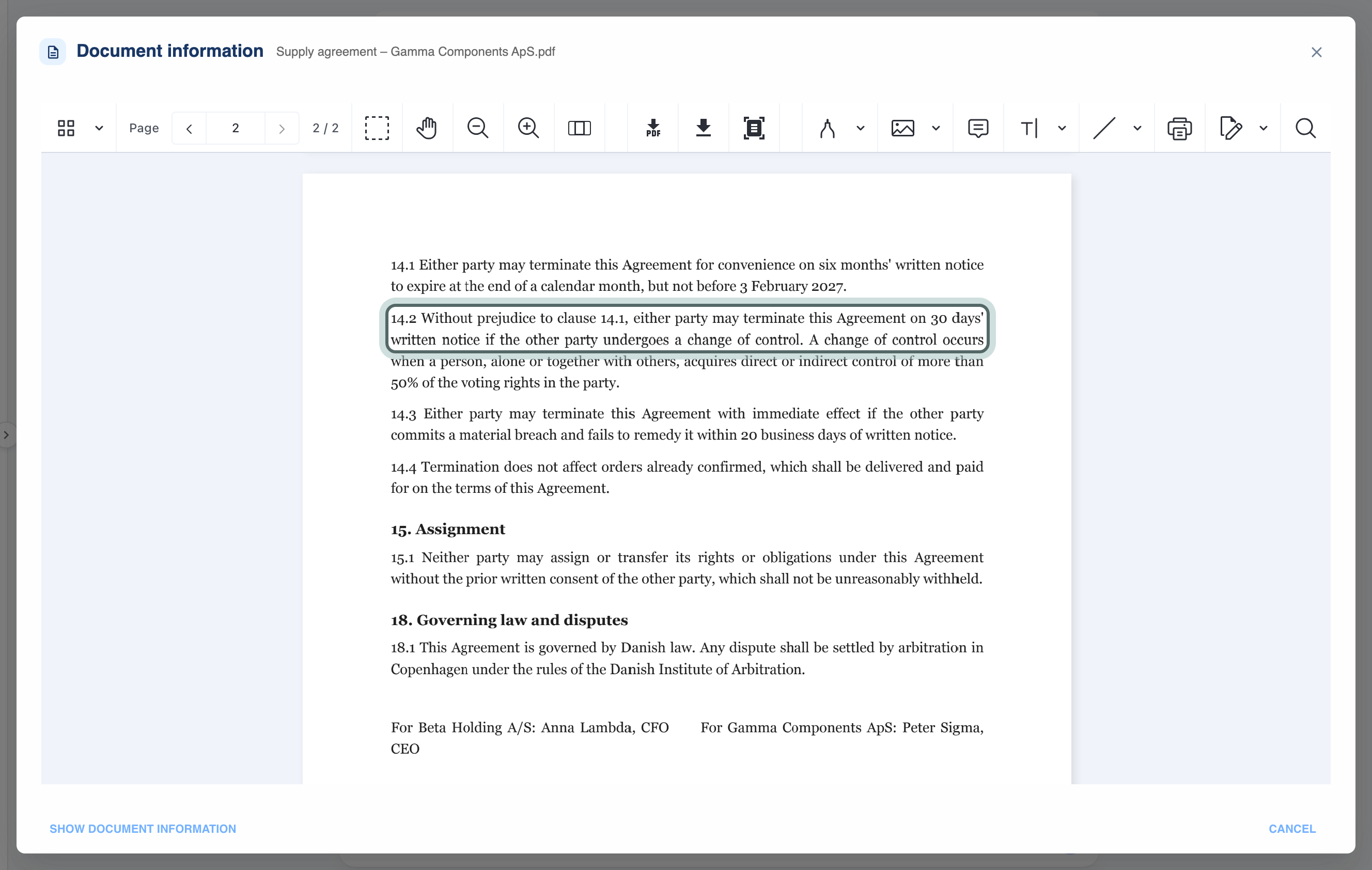Click the document file icon beside title
This screenshot has height=870, width=1372.
coord(53,52)
